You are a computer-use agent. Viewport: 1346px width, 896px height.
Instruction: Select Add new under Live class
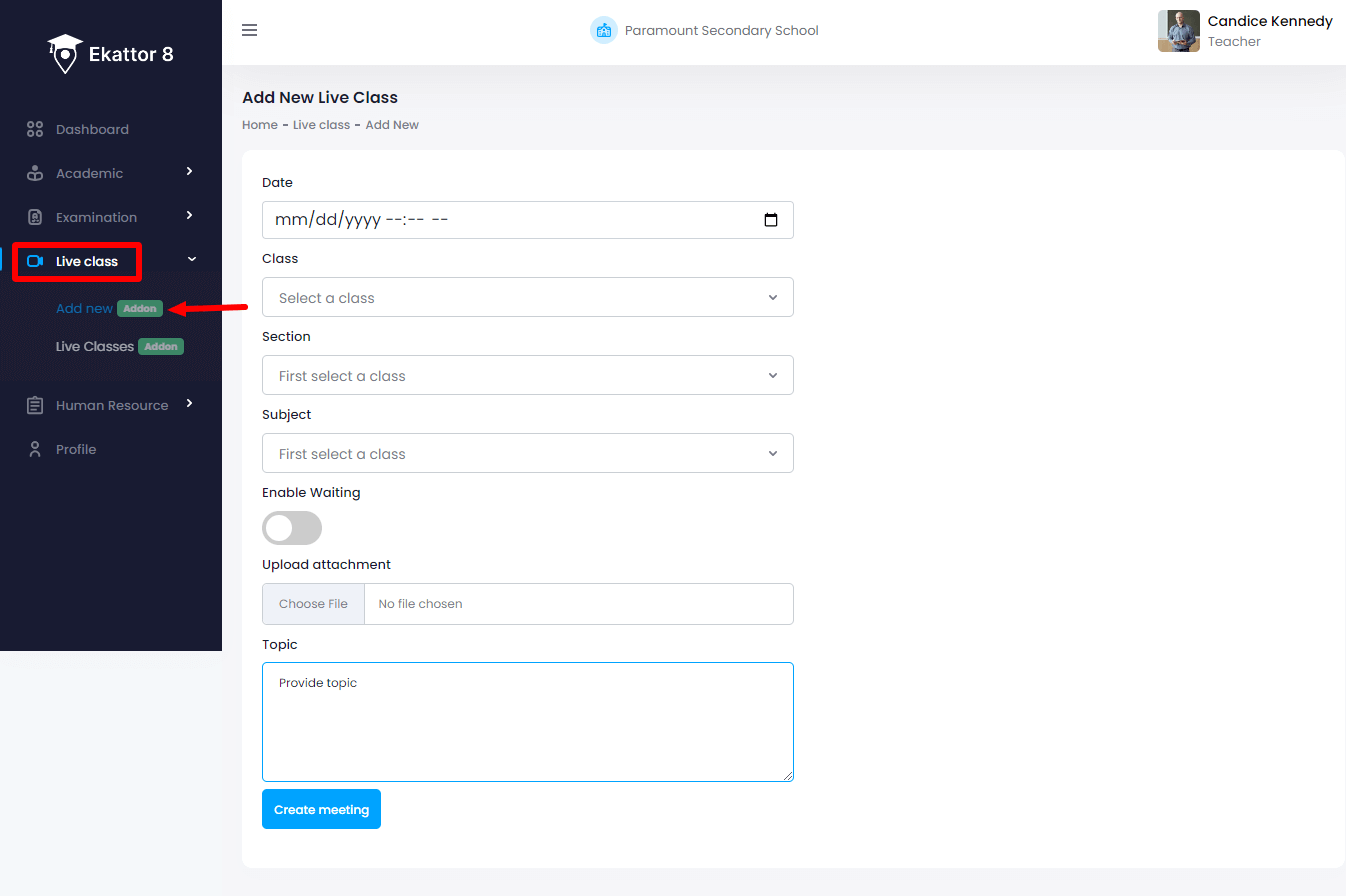(84, 308)
